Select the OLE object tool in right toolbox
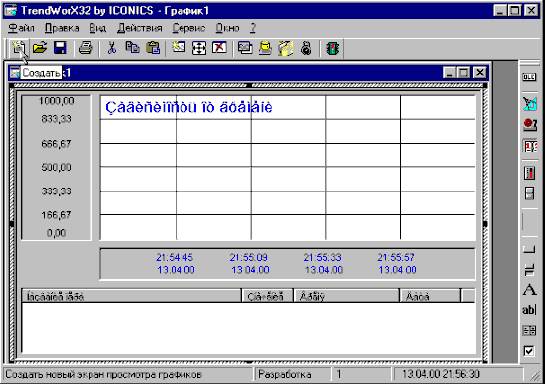The width and height of the screenshot is (546, 386). tap(529, 77)
